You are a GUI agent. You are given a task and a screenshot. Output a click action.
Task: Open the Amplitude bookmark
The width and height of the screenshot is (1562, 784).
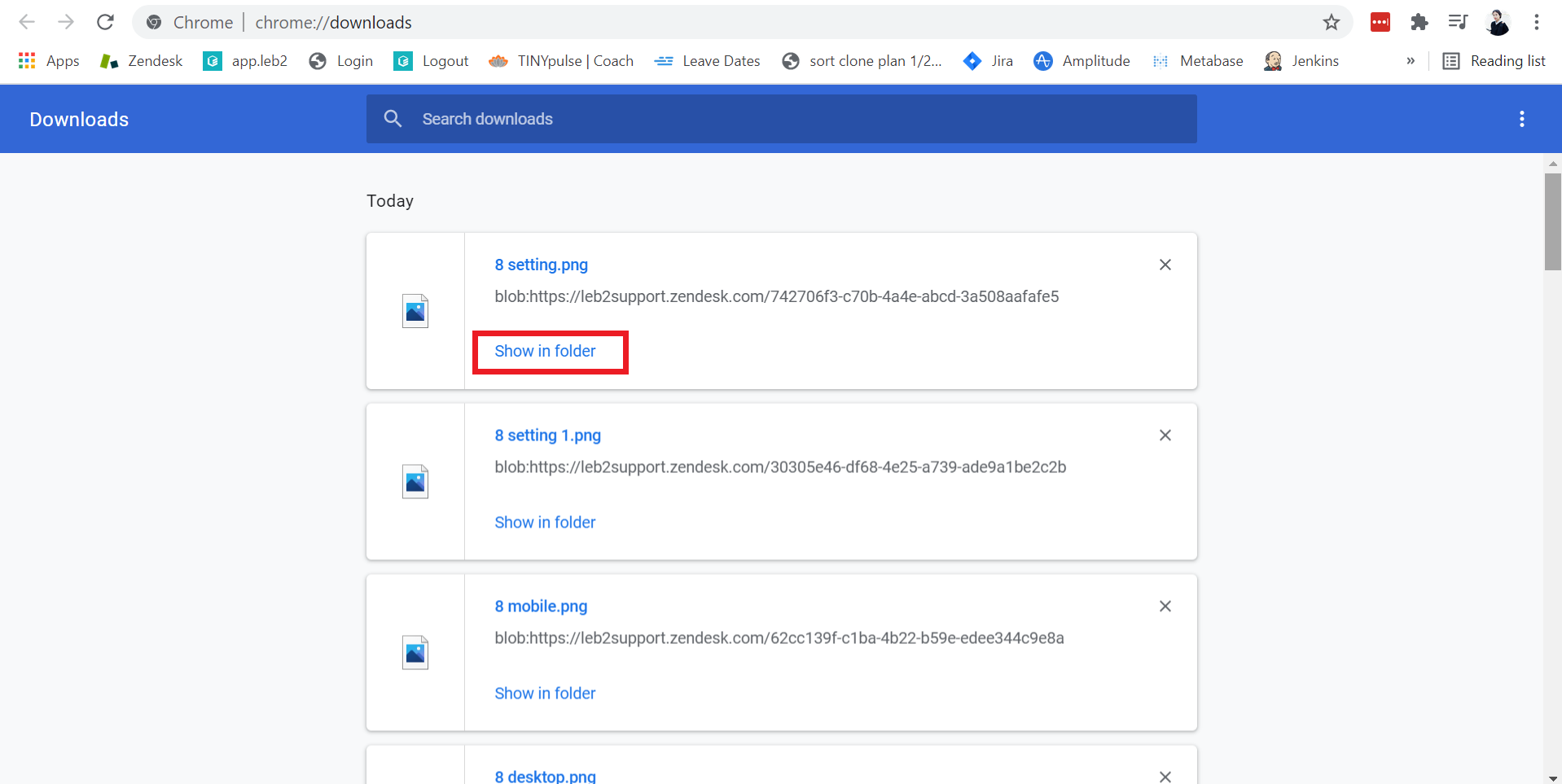coord(1082,61)
